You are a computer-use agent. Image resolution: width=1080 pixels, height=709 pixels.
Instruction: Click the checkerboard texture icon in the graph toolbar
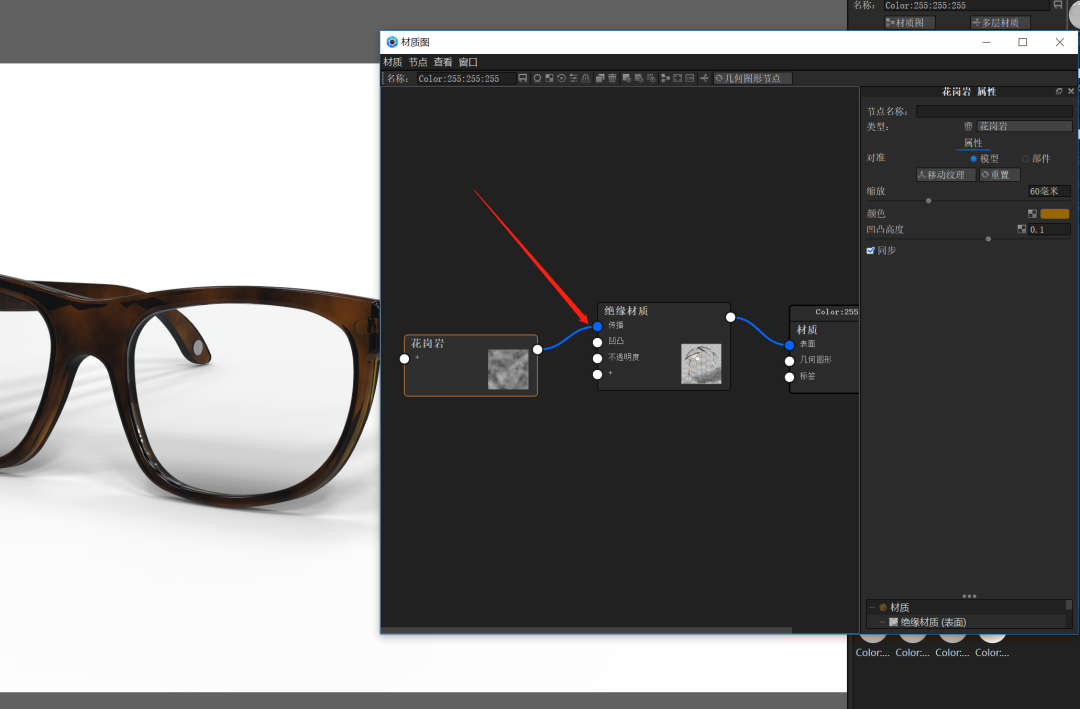(549, 79)
